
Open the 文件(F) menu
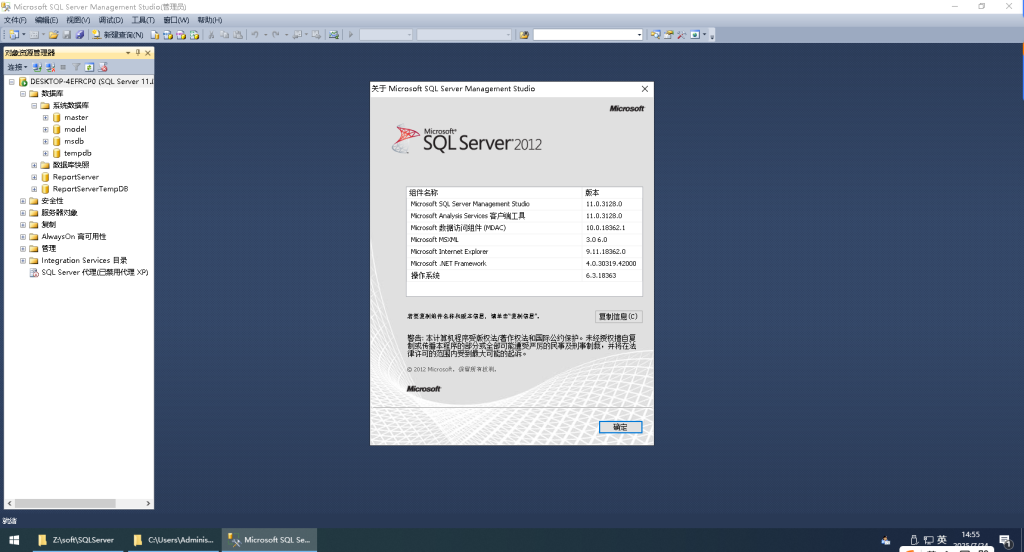click(x=15, y=20)
